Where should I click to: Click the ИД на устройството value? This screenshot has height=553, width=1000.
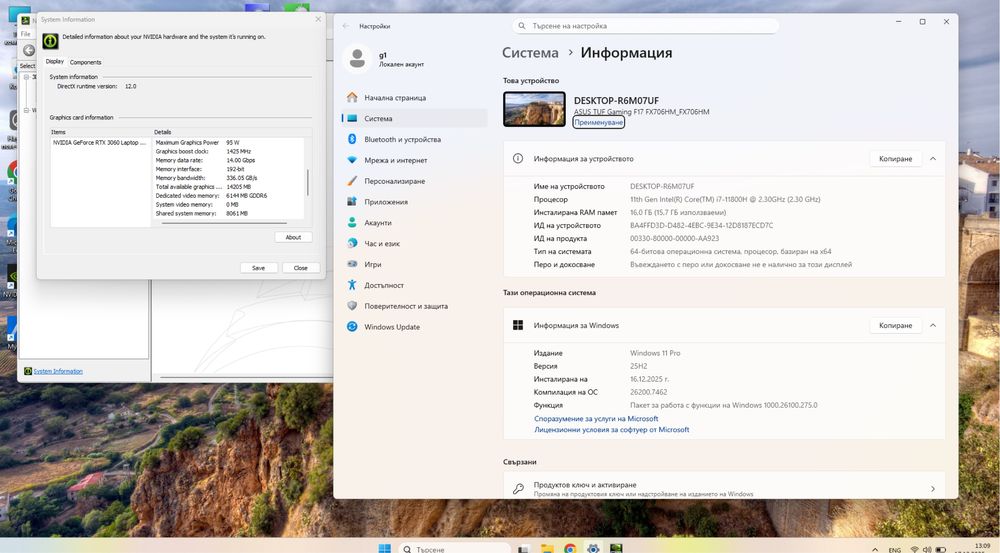pos(702,226)
